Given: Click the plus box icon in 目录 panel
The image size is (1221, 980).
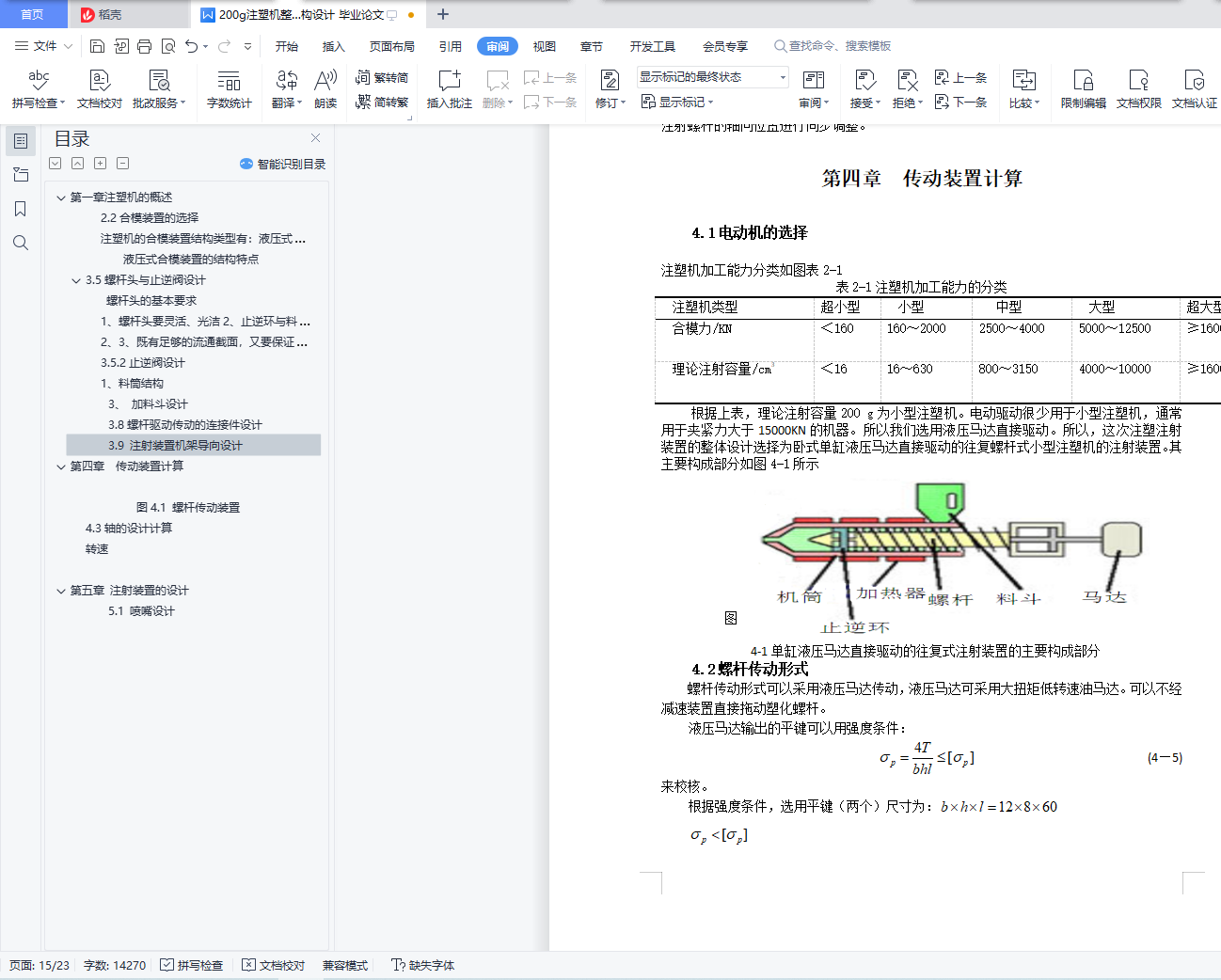Looking at the screenshot, I should tap(100, 164).
